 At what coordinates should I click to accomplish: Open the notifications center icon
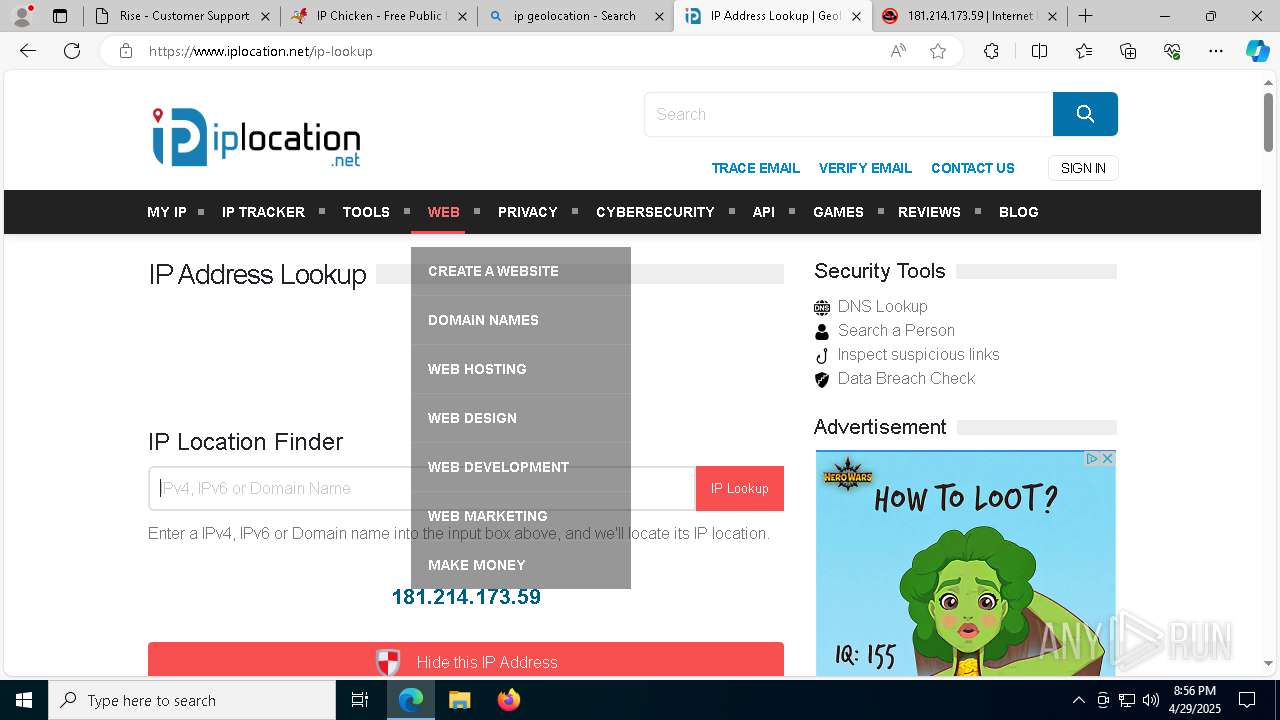click(1247, 700)
